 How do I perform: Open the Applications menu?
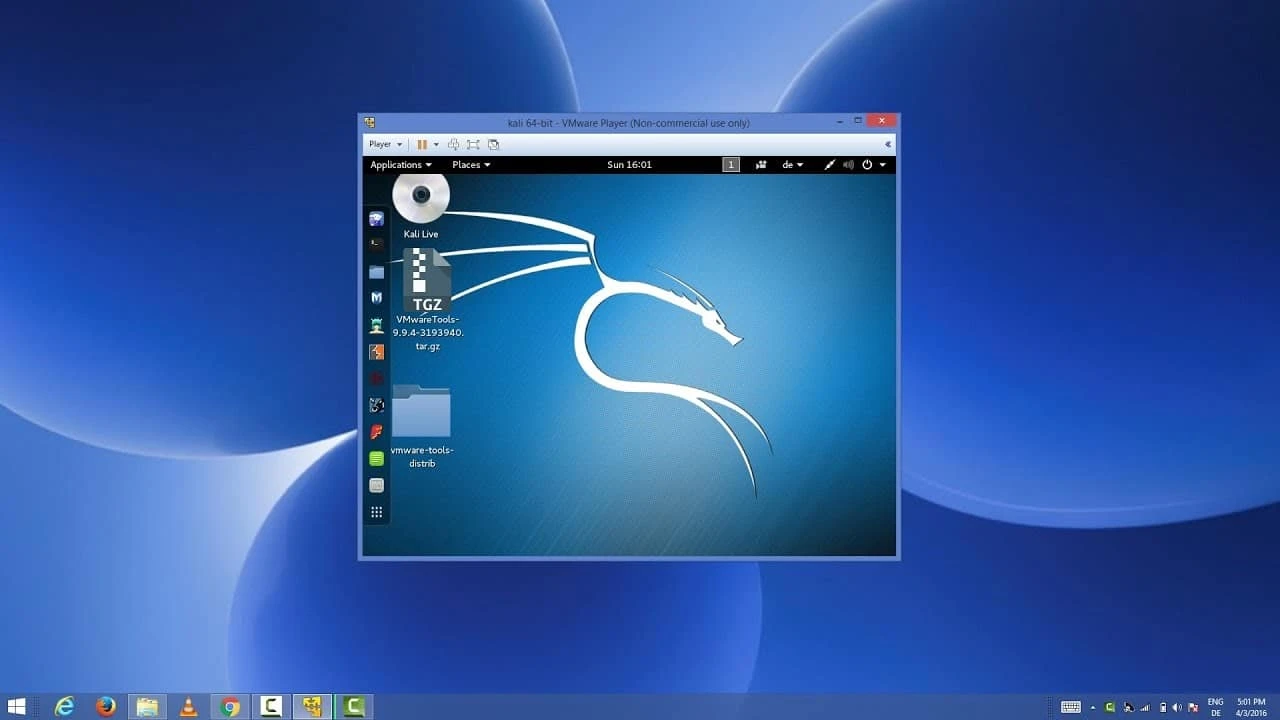point(396,164)
